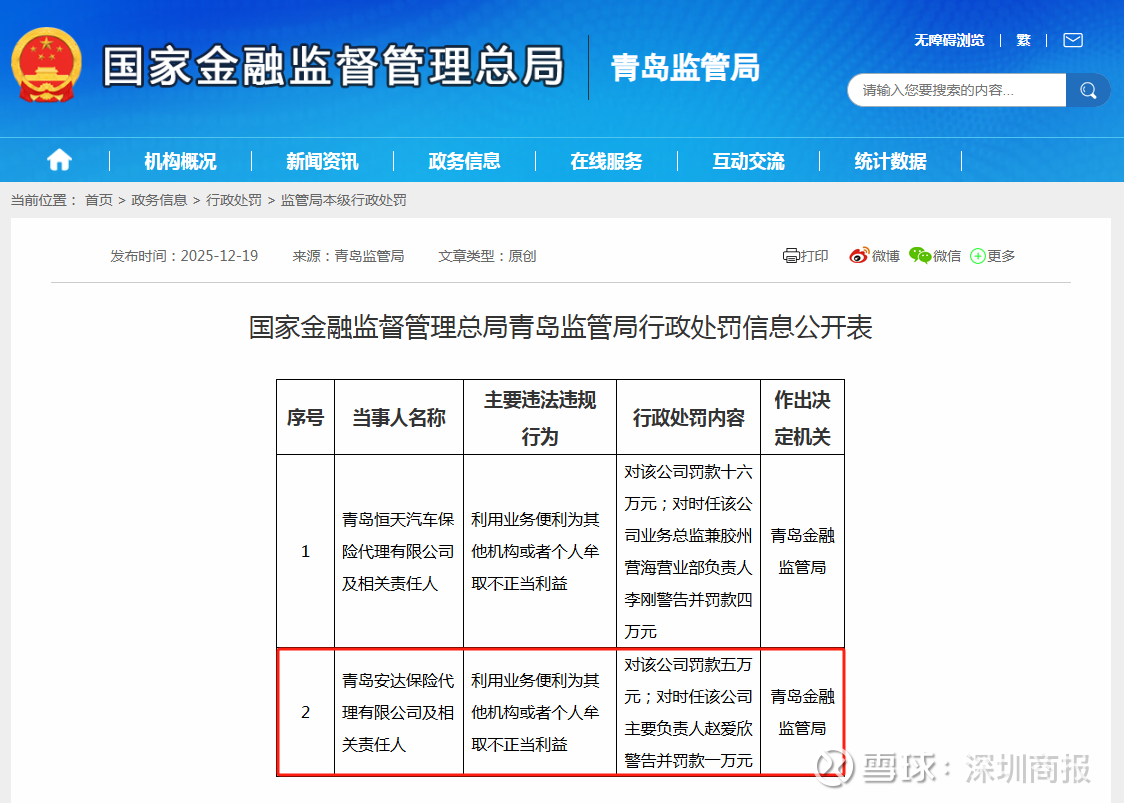Open the mail envelope icon
The image size is (1124, 803).
tap(1072, 40)
